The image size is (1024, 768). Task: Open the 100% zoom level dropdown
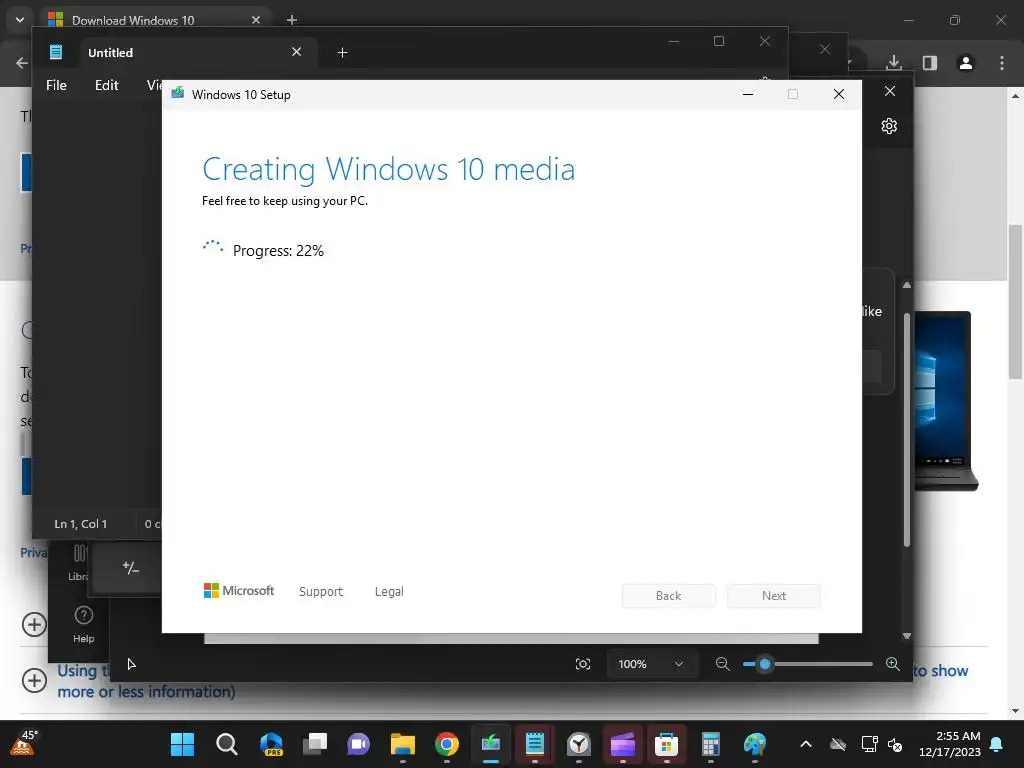tap(650, 664)
